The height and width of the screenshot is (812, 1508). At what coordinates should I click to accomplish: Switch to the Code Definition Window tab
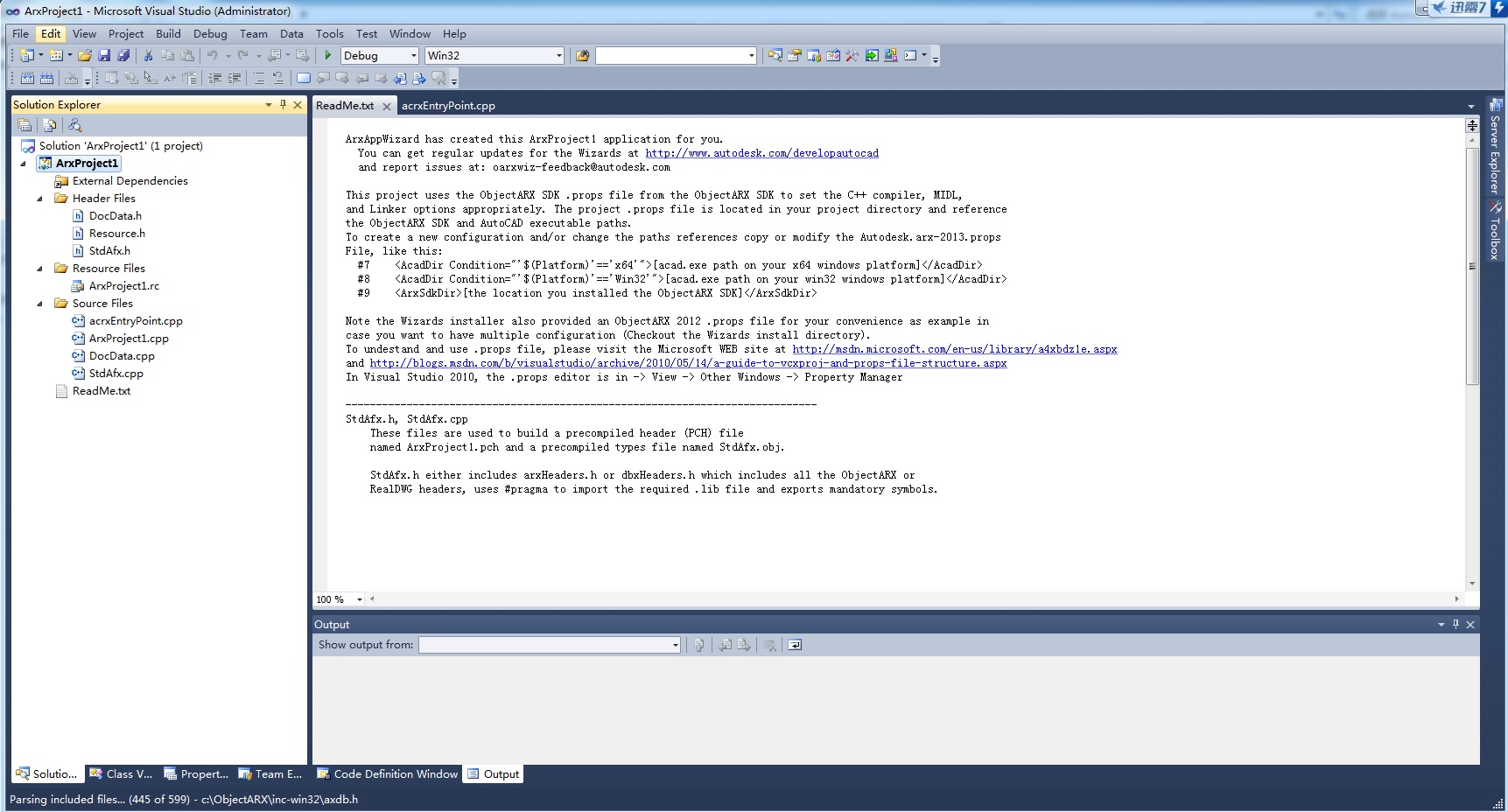pos(387,773)
